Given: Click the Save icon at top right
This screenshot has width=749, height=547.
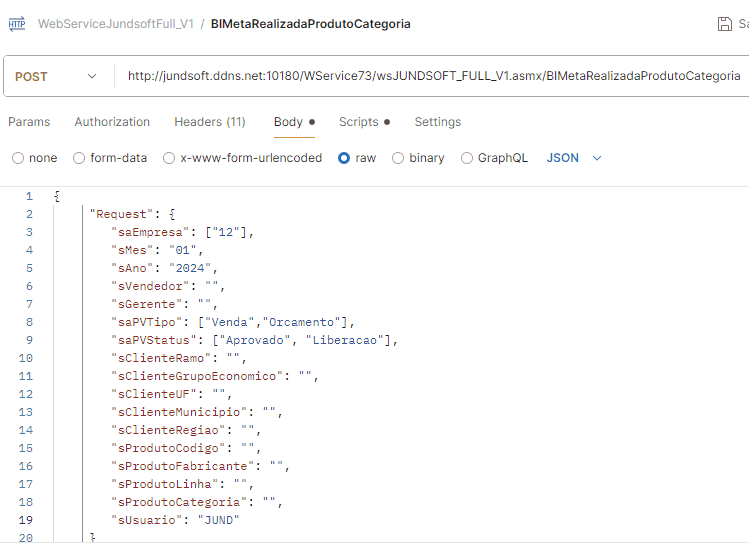Looking at the screenshot, I should point(725,24).
